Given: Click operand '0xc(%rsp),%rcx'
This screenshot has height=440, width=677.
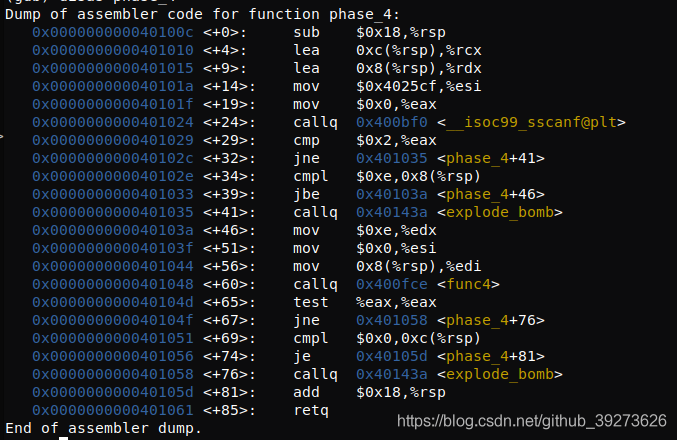Looking at the screenshot, I should click(418, 51).
